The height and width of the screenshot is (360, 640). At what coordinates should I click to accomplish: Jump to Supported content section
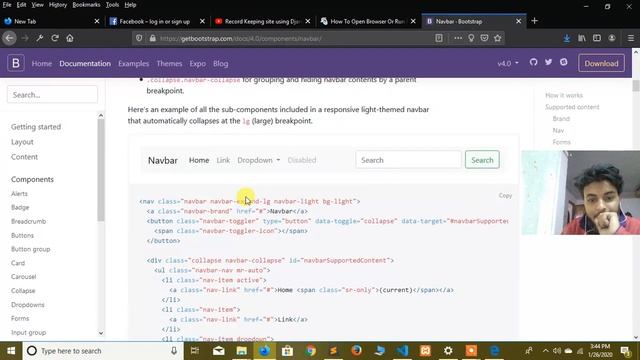[x=572, y=107]
